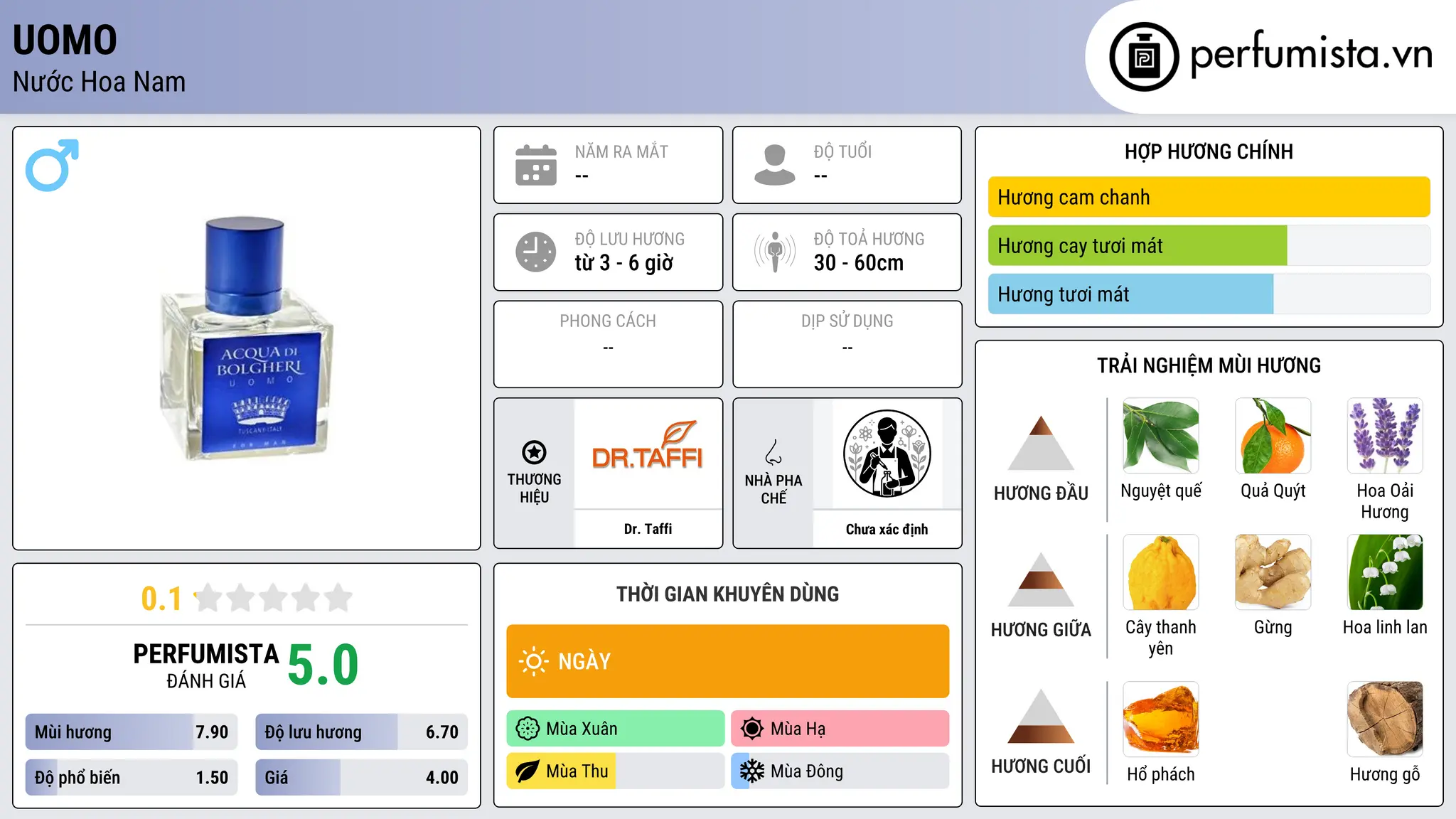Click the Giá 4.00 rating bar
This screenshot has width=1456, height=819.
362,777
